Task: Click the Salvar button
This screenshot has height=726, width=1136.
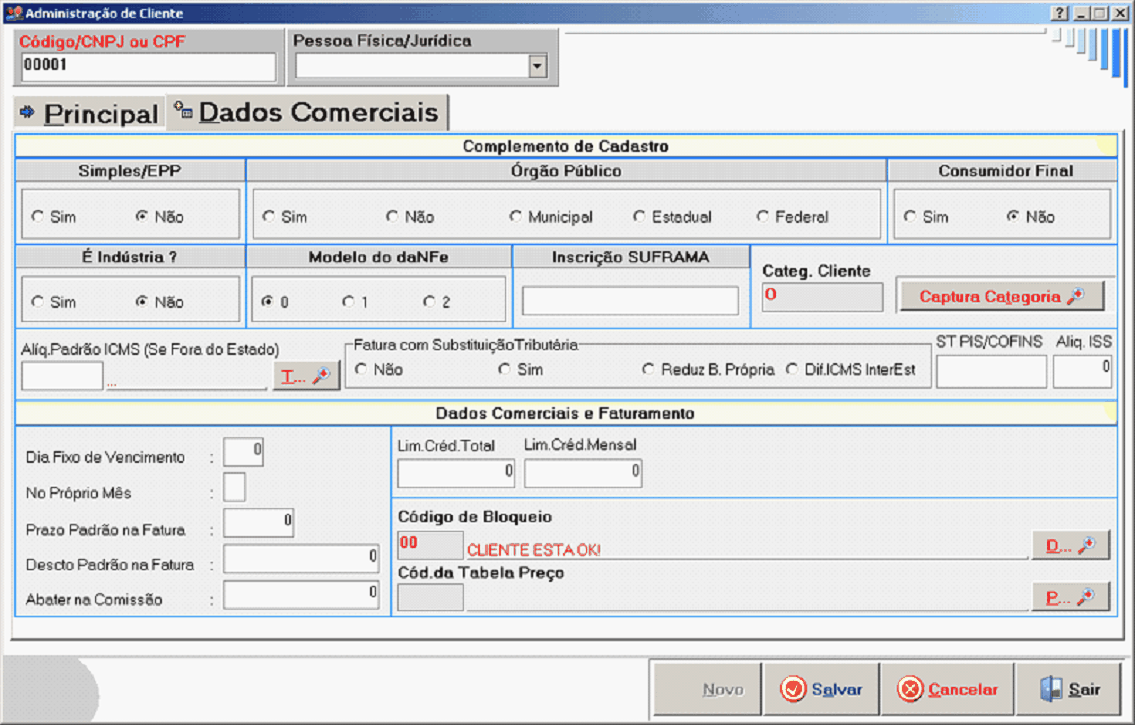Action: coord(821,689)
